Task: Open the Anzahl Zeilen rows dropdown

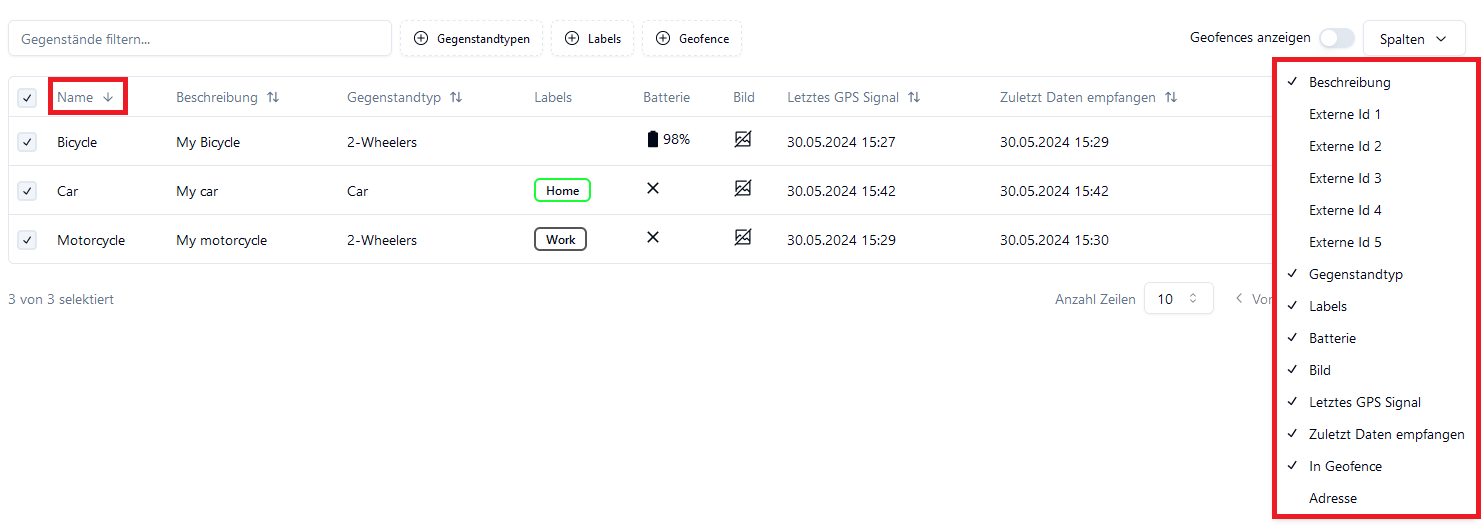Action: (x=1178, y=299)
